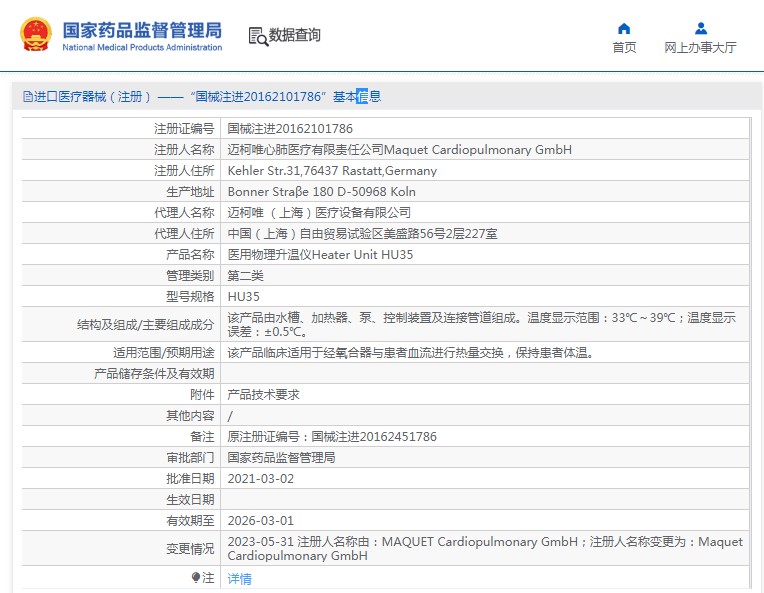This screenshot has height=593, width=764.
Task: Click the 数据查询 label
Action: click(294, 35)
